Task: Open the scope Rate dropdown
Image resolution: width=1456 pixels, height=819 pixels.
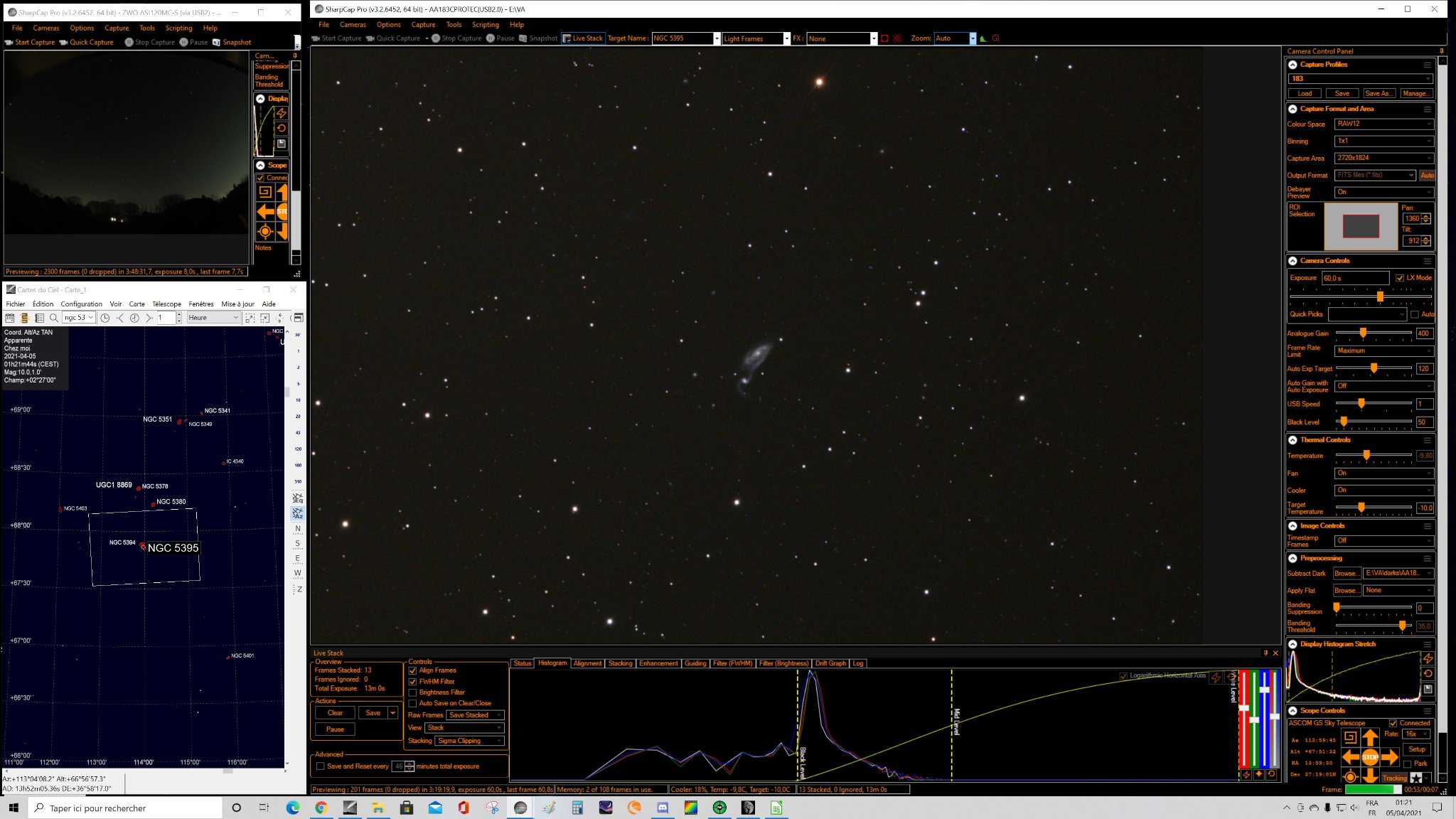Action: 1416,734
